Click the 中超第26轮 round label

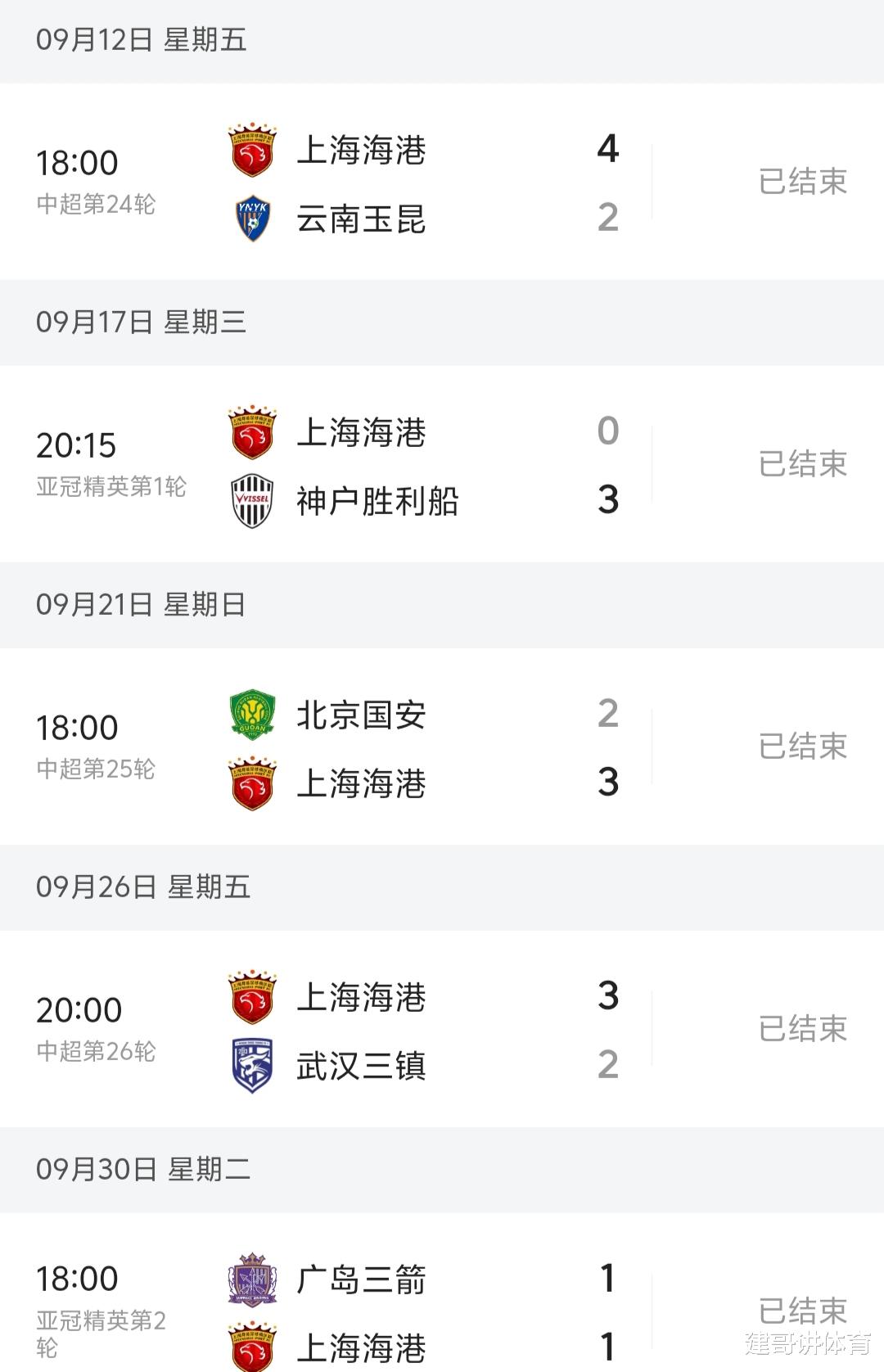pos(96,1051)
